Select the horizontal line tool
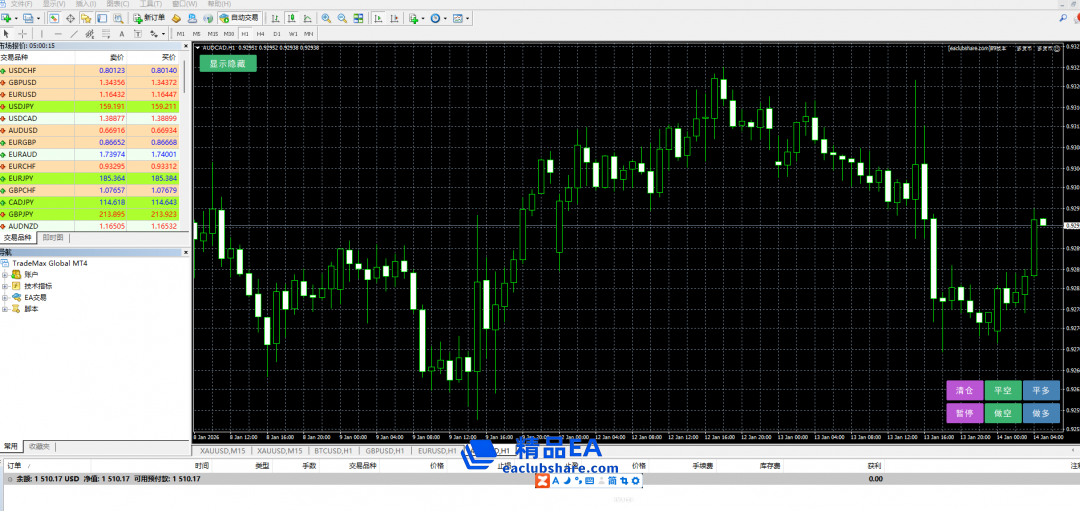Image resolution: width=1080 pixels, height=511 pixels. (x=58, y=34)
